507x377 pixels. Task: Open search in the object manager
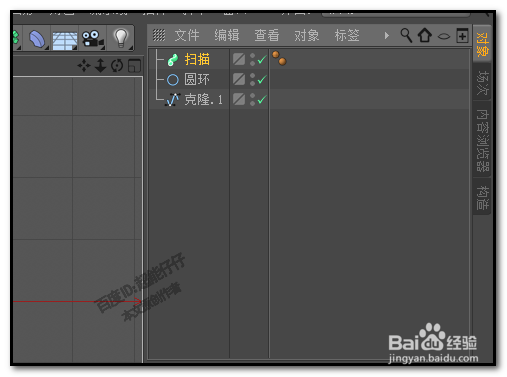406,35
